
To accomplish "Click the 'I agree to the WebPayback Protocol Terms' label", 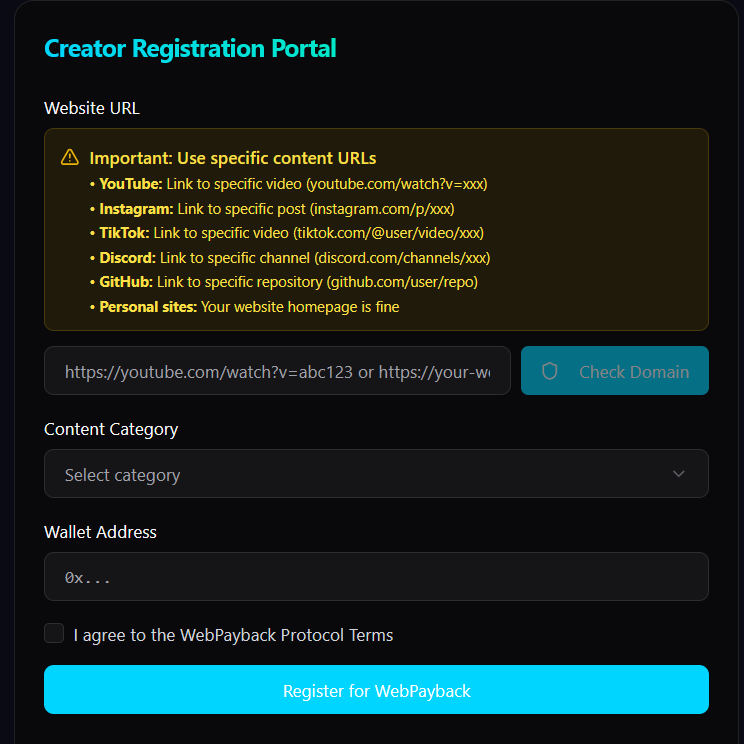I will [x=233, y=635].
